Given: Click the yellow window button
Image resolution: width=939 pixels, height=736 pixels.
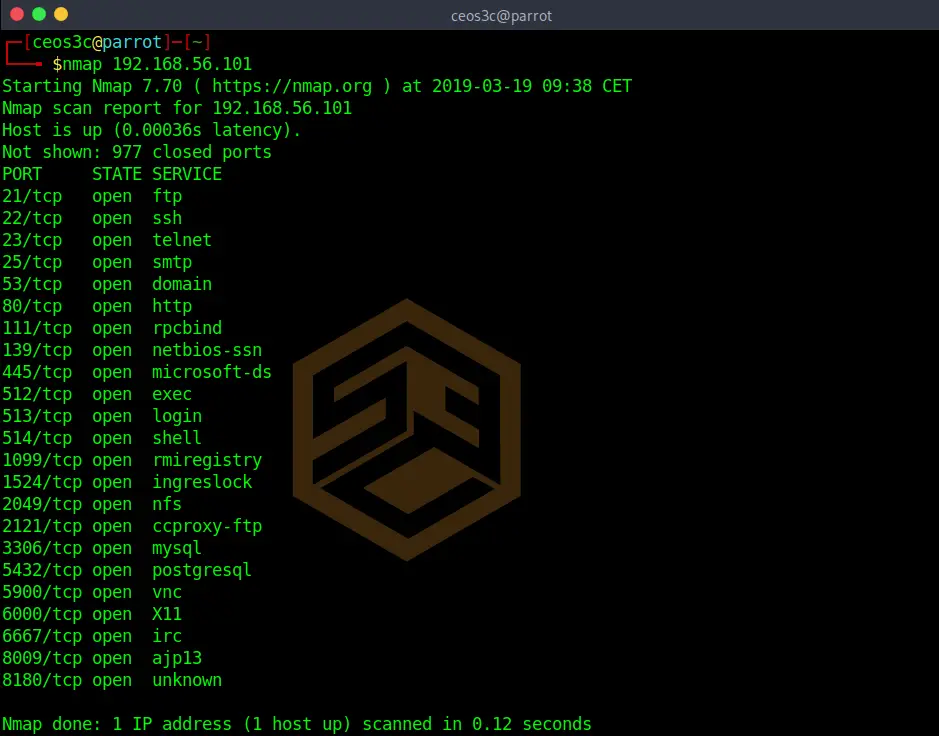Looking at the screenshot, I should click(x=61, y=14).
